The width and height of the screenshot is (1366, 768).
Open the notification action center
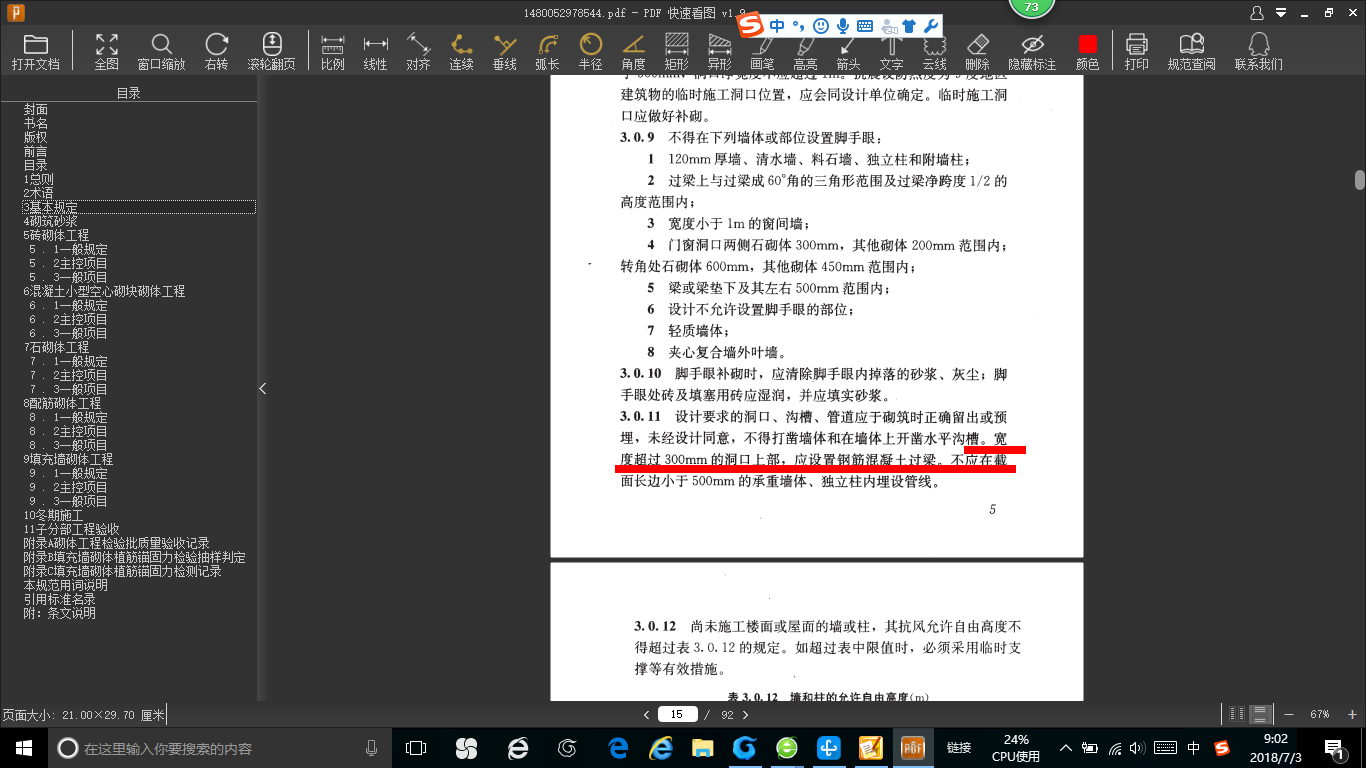tap(1334, 747)
